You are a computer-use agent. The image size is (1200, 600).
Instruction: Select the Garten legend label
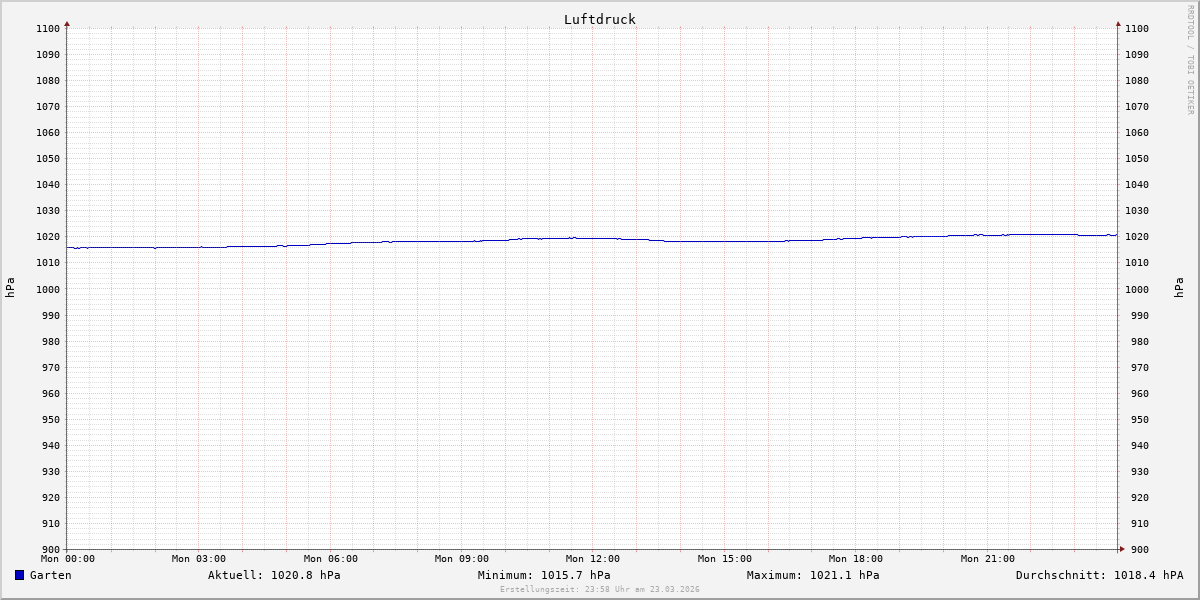pos(50,575)
